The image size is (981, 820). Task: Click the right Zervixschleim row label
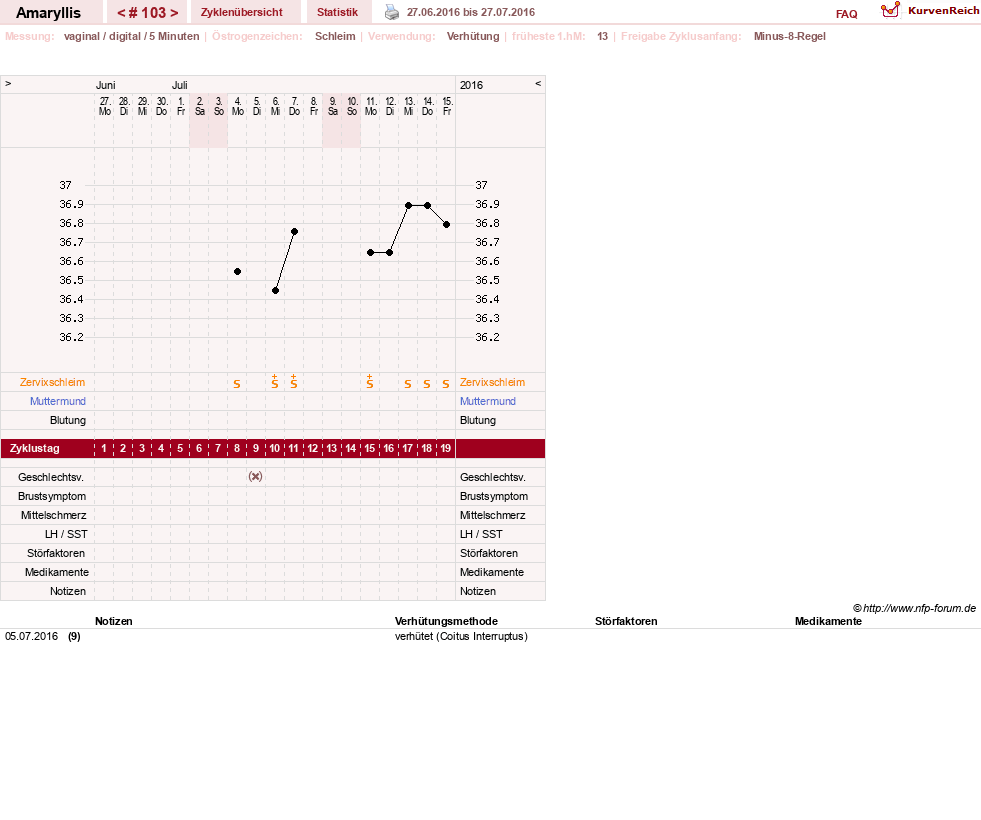click(x=492, y=382)
